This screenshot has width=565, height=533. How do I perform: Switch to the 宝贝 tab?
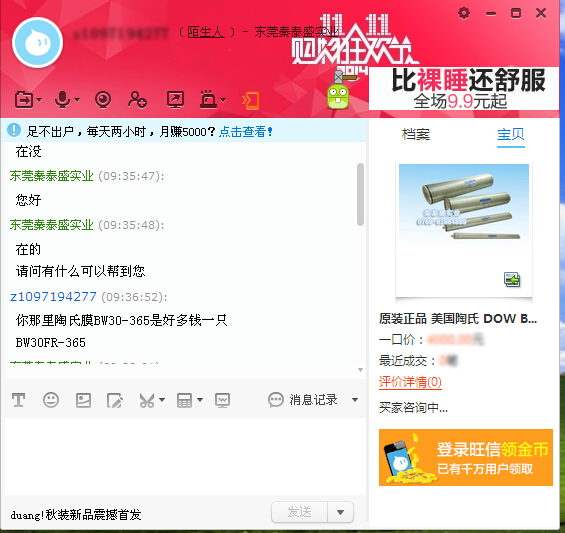click(511, 134)
